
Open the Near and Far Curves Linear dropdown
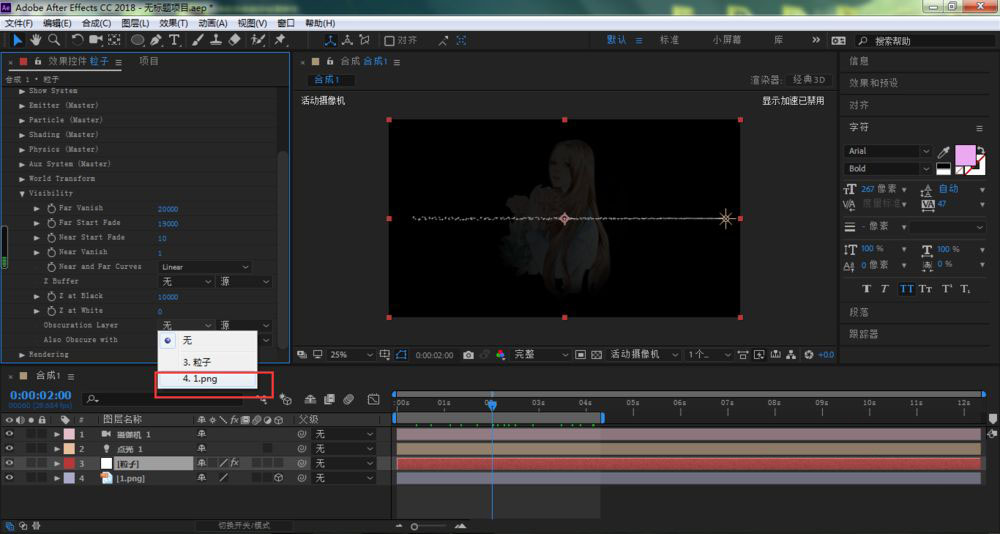pyautogui.click(x=204, y=267)
